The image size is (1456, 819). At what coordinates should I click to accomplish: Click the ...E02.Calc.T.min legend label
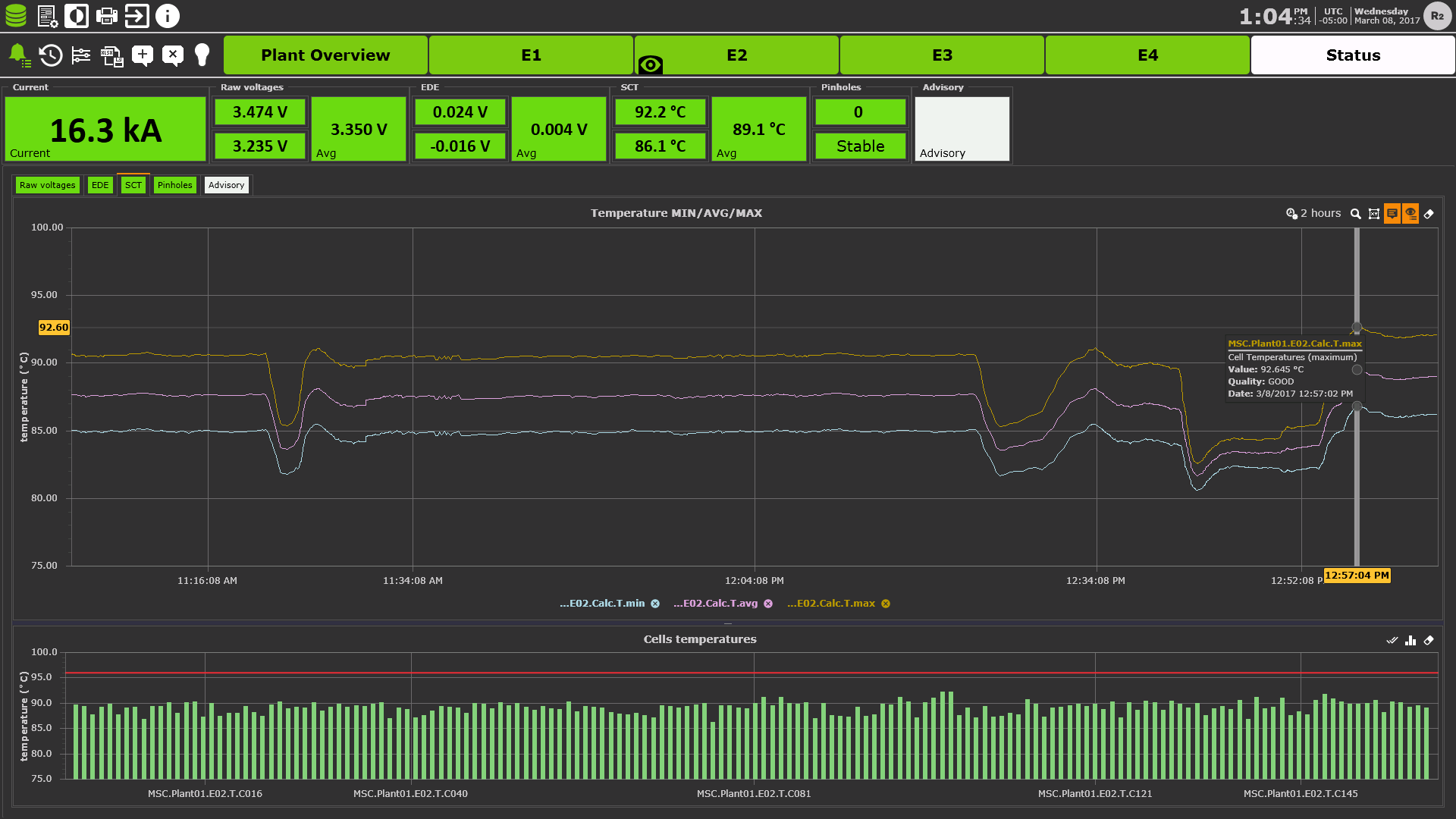point(602,604)
